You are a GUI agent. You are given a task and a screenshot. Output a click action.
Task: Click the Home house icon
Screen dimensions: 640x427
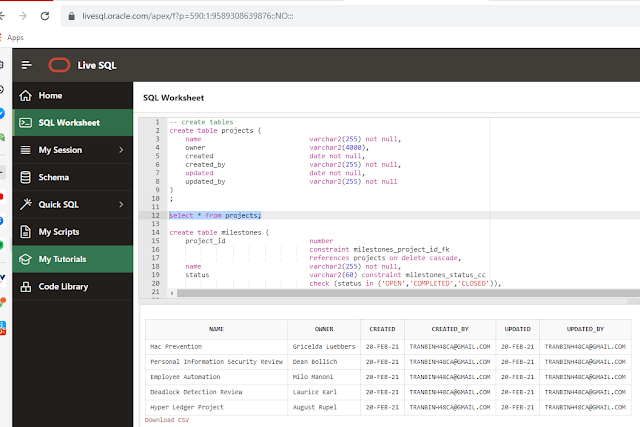pyautogui.click(x=25, y=96)
